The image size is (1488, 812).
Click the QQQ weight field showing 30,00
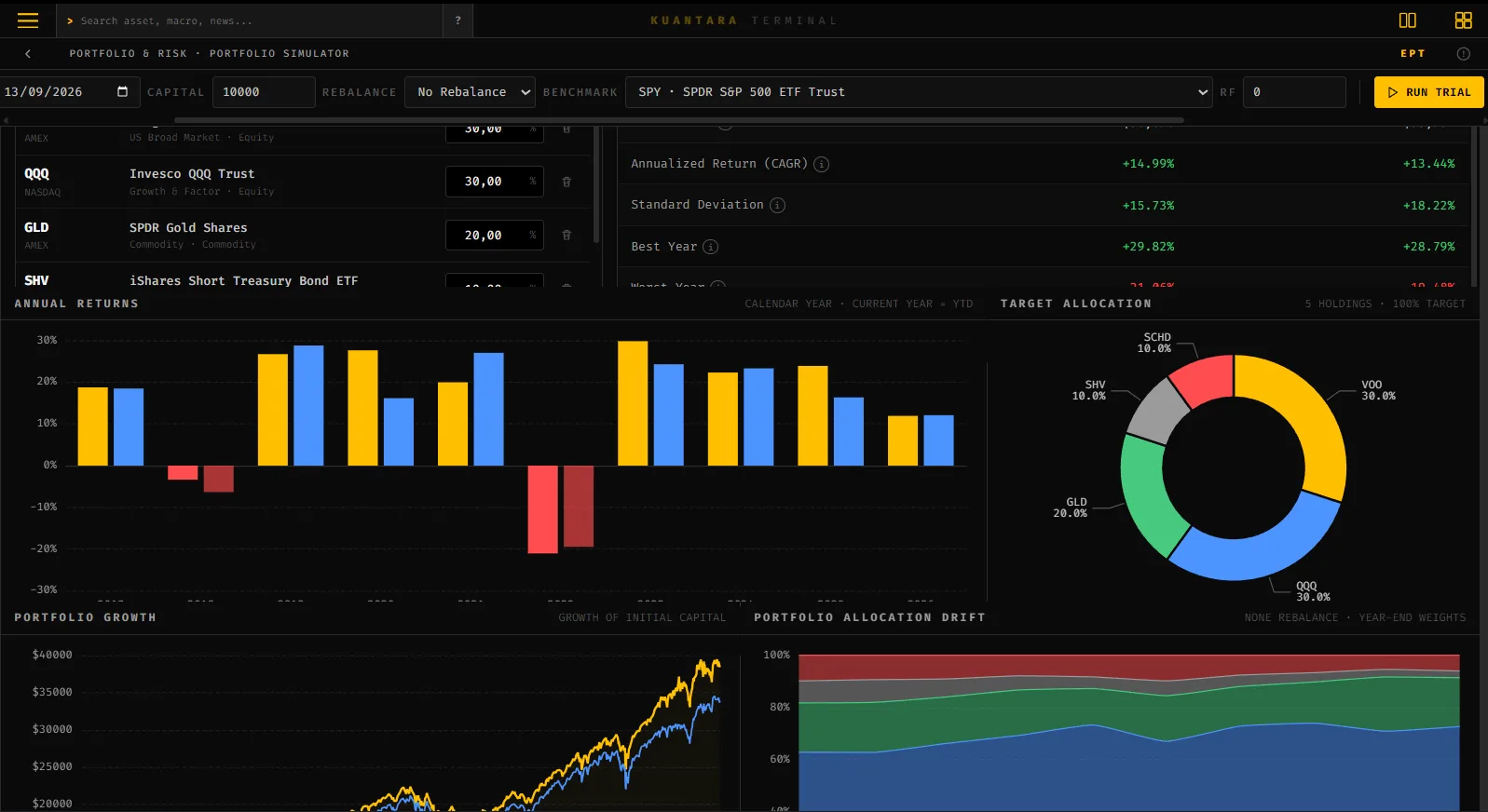pos(494,182)
